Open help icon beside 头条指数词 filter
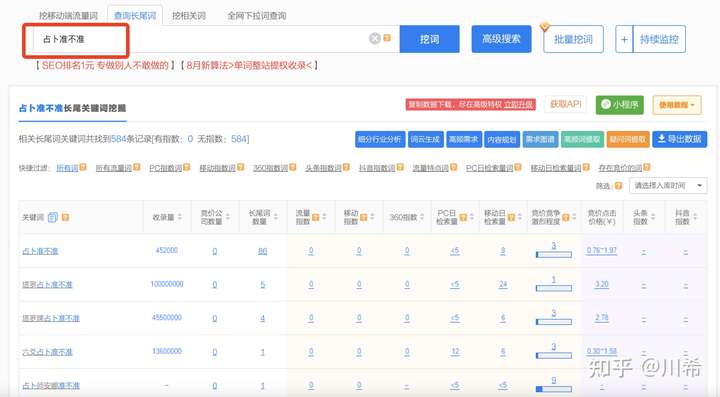This screenshot has width=720, height=397. 346,168
